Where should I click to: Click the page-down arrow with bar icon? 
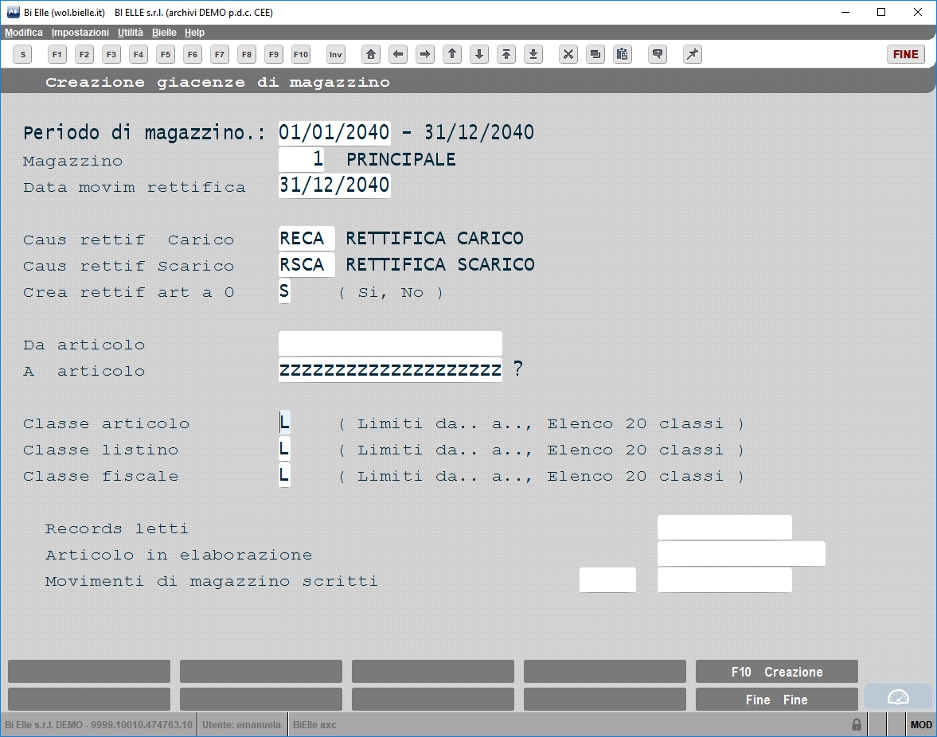[x=533, y=54]
